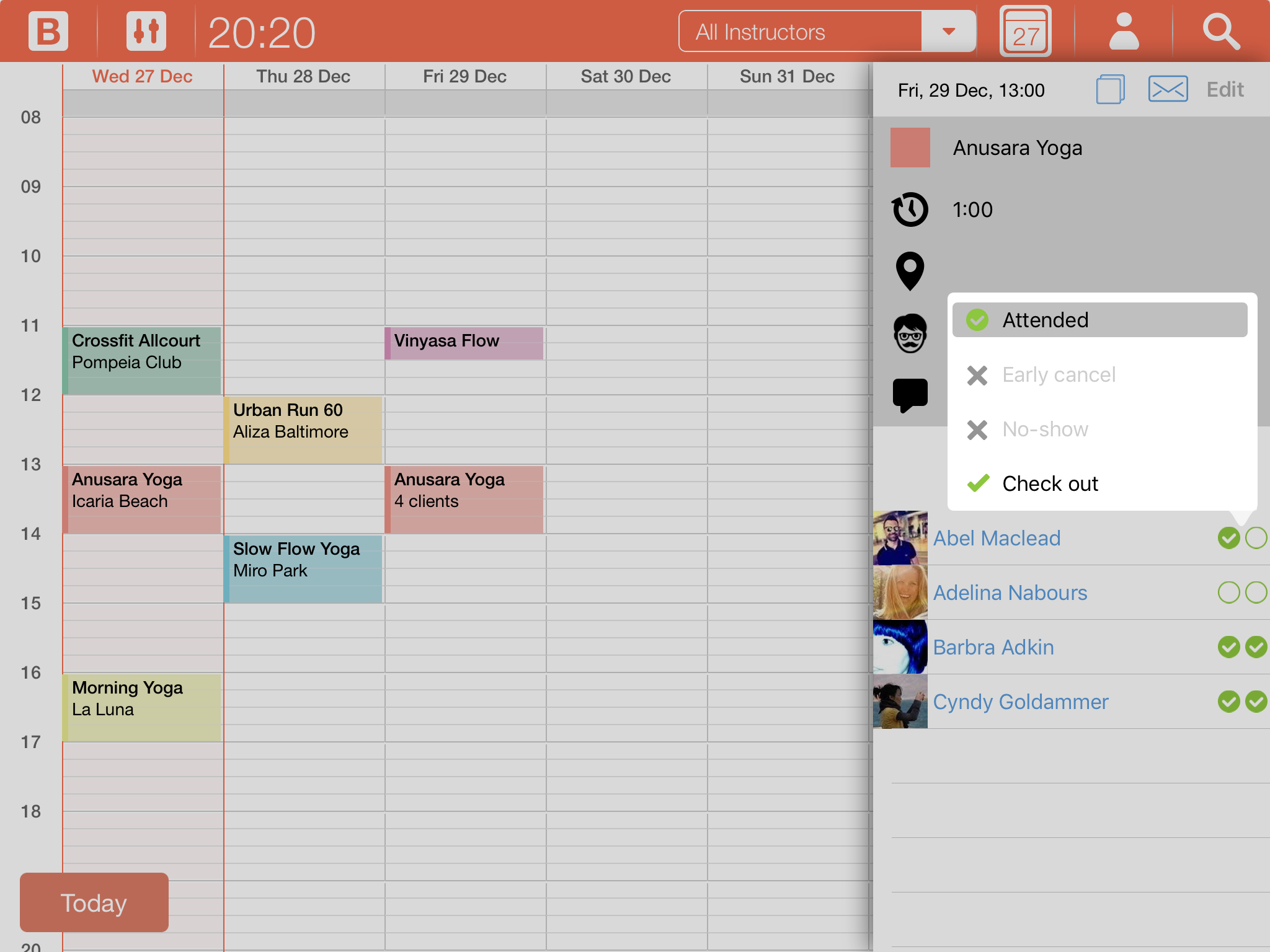Image resolution: width=1270 pixels, height=952 pixels.
Task: Open the clients person icon
Action: tap(1124, 32)
